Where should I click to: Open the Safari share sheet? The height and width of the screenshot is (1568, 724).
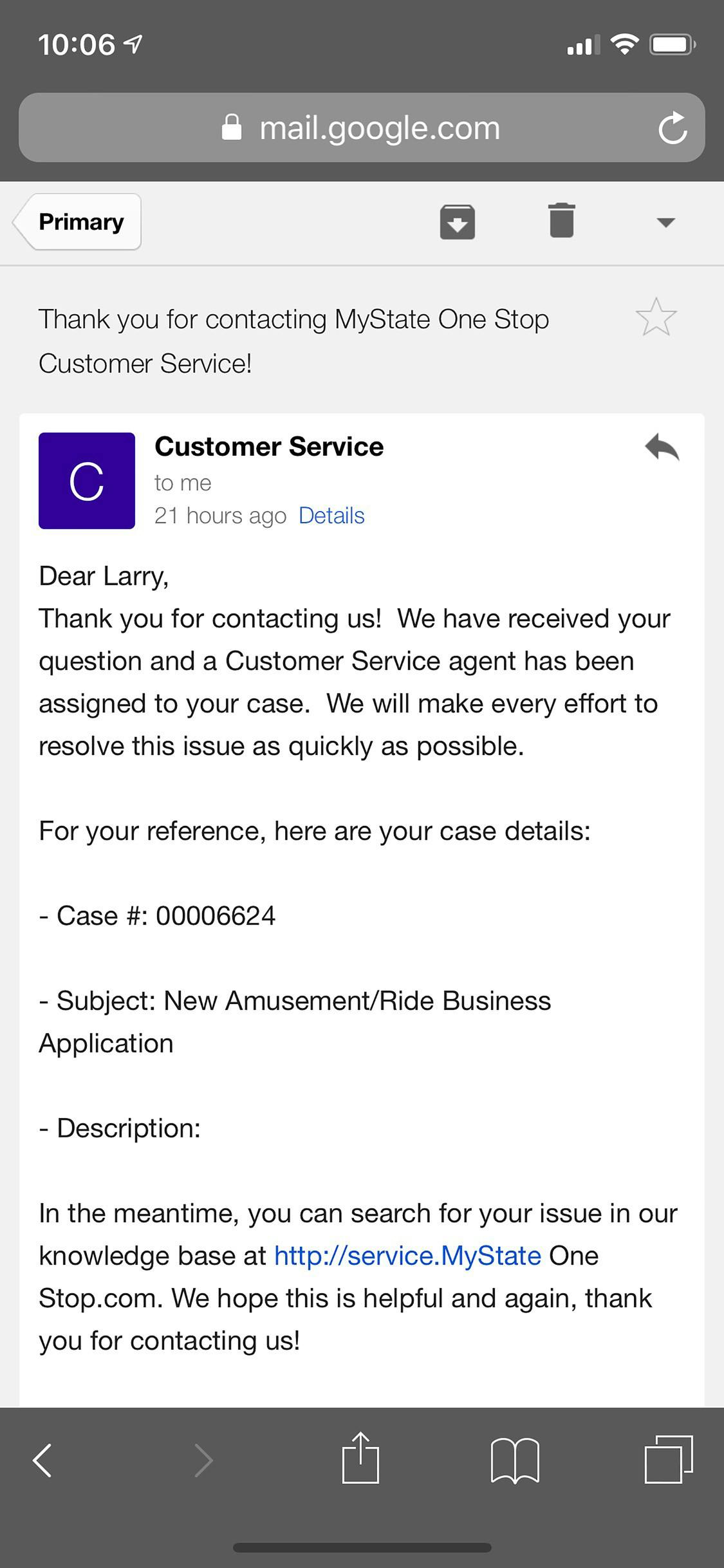click(x=360, y=1459)
